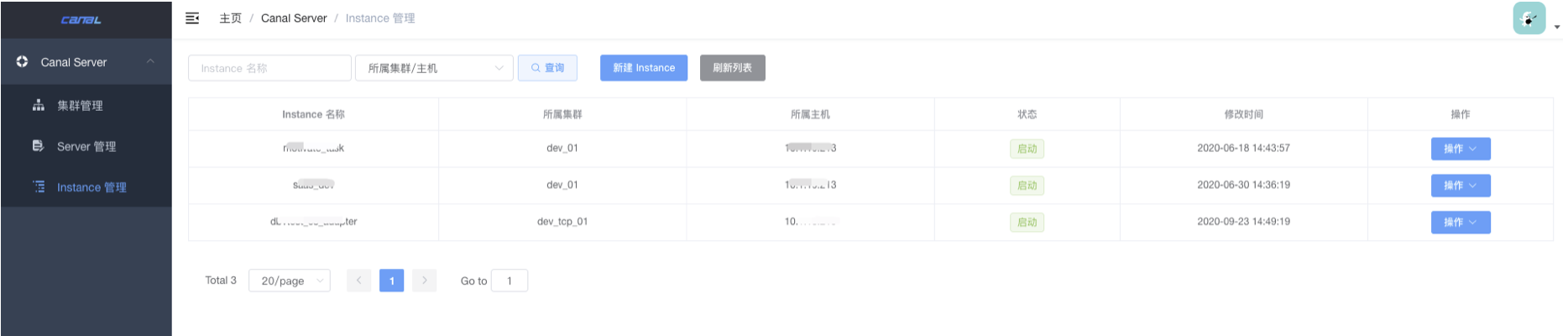
Task: Click the 集群管理 cluster icon
Action: (39, 105)
